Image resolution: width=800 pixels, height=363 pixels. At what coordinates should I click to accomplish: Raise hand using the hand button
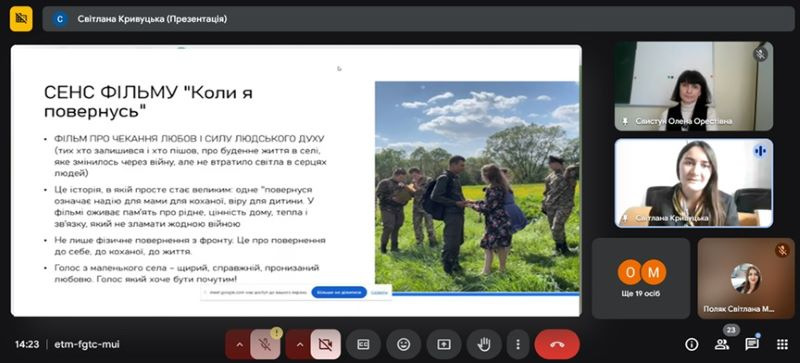pyautogui.click(x=484, y=345)
